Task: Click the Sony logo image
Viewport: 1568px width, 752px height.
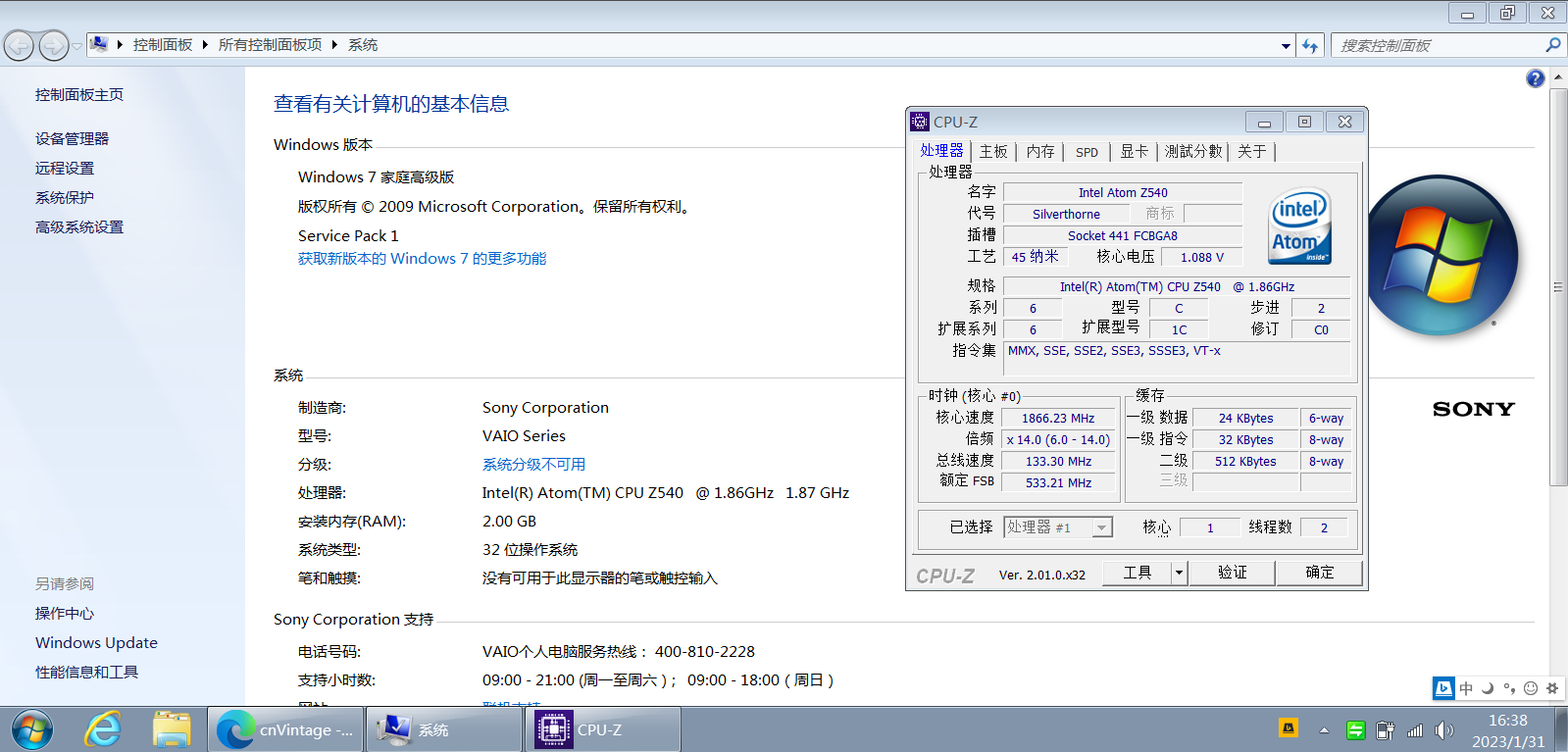Action: 1473,409
